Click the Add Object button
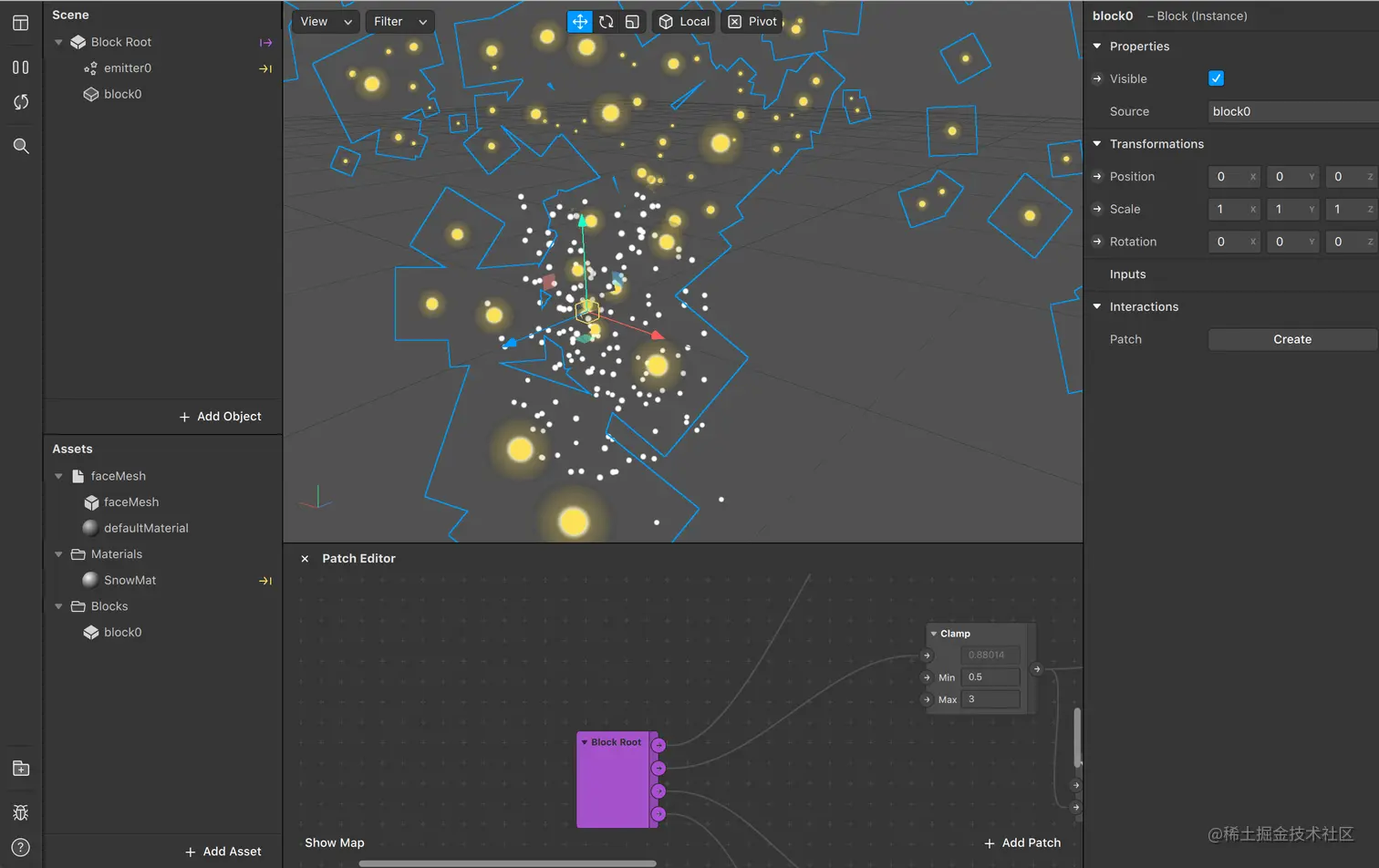The height and width of the screenshot is (868, 1379). (x=220, y=417)
